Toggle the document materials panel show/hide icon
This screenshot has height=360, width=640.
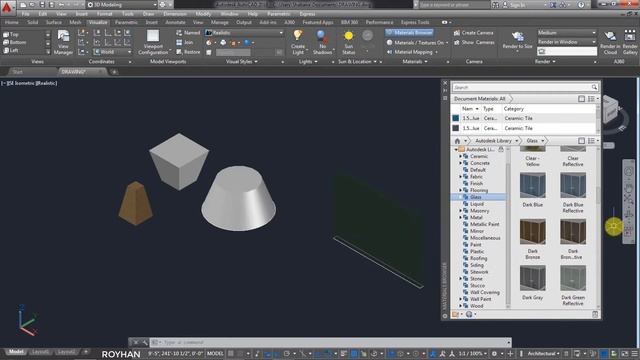tap(581, 99)
